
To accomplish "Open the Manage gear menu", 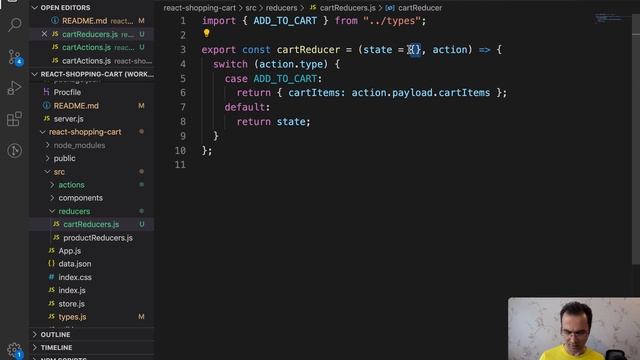I will pos(15,350).
